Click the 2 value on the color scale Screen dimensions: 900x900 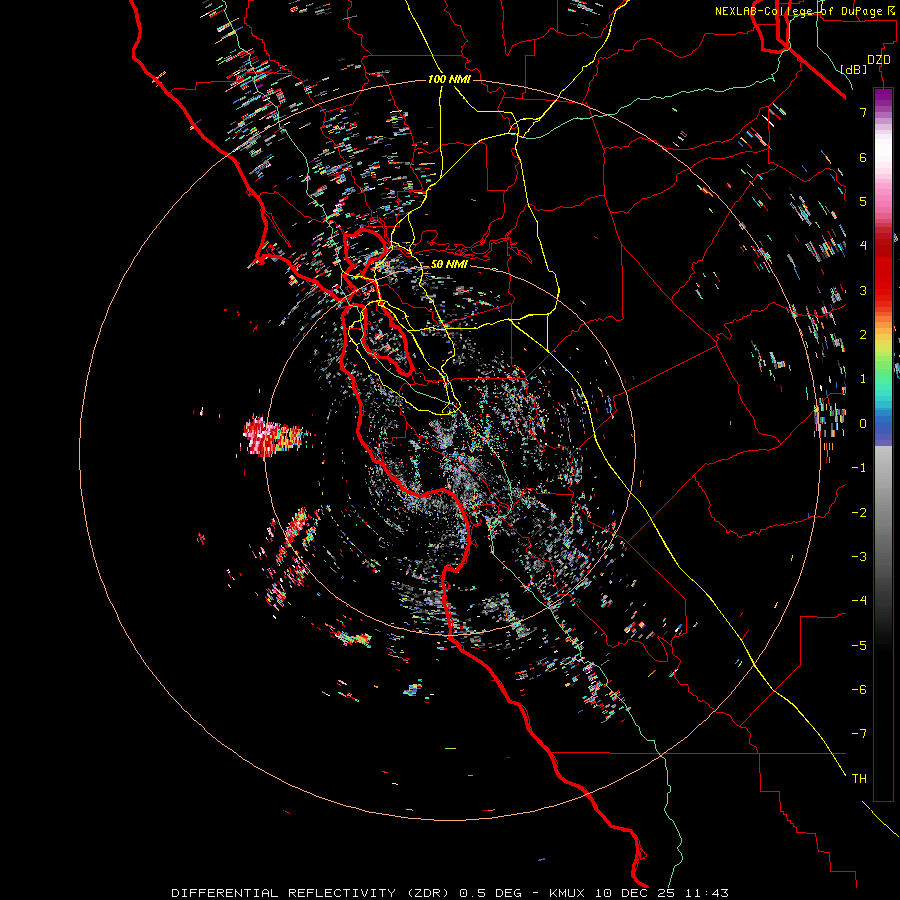(x=863, y=335)
